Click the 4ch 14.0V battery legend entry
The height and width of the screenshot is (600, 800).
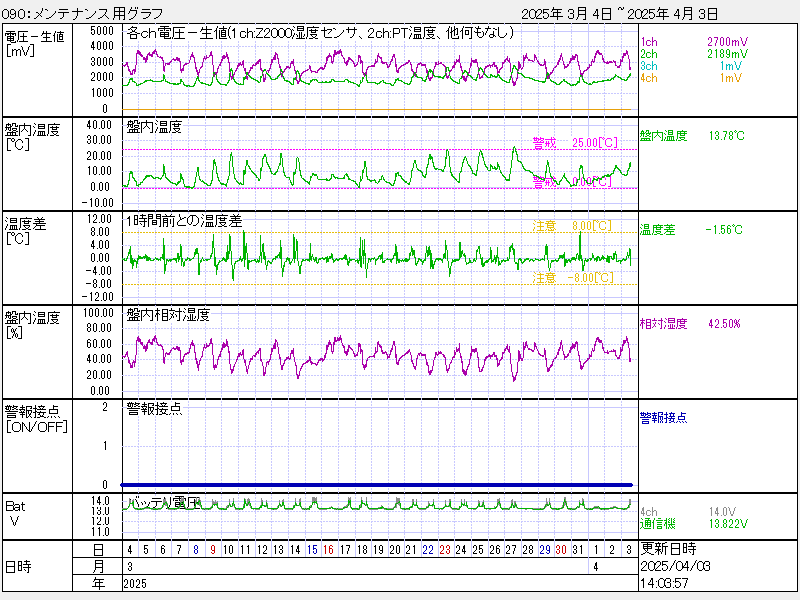[690, 511]
